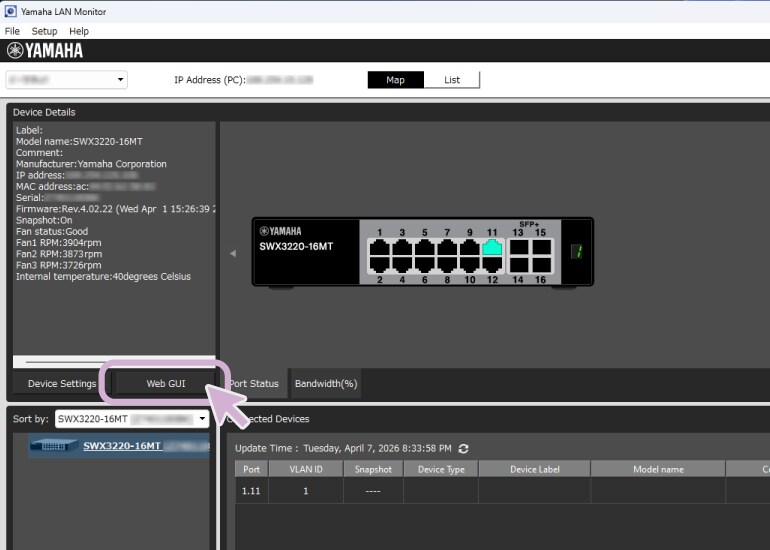Sort by Device Type column header
Image resolution: width=770 pixels, height=550 pixels.
point(441,469)
